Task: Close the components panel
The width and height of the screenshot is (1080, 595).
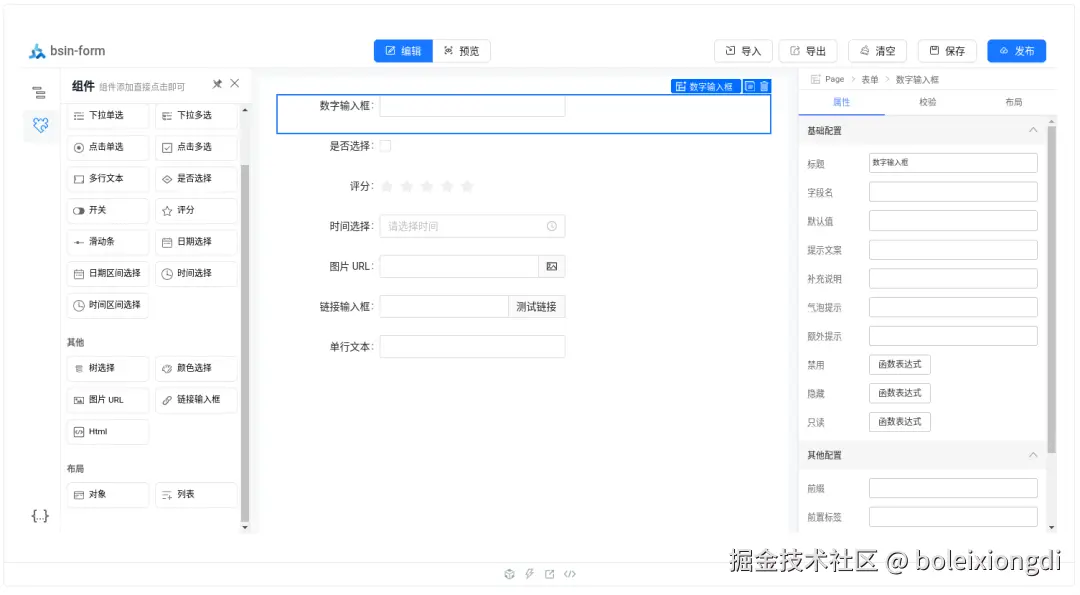Action: 235,83
